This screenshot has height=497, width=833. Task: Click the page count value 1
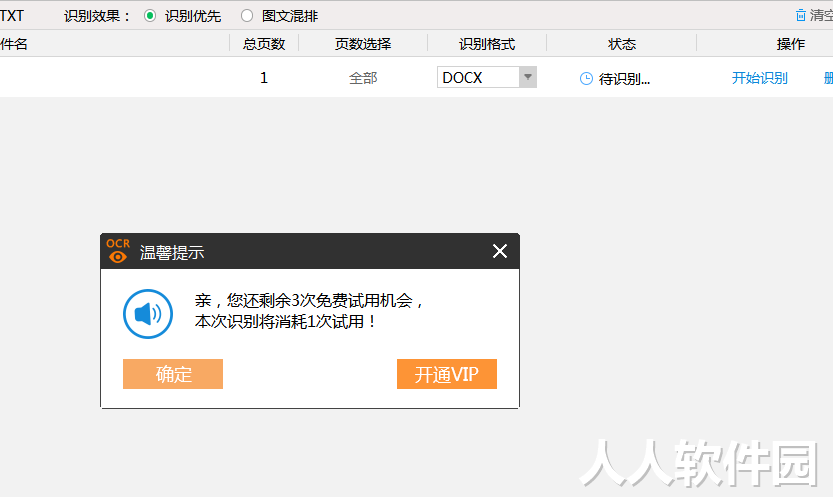tap(264, 78)
